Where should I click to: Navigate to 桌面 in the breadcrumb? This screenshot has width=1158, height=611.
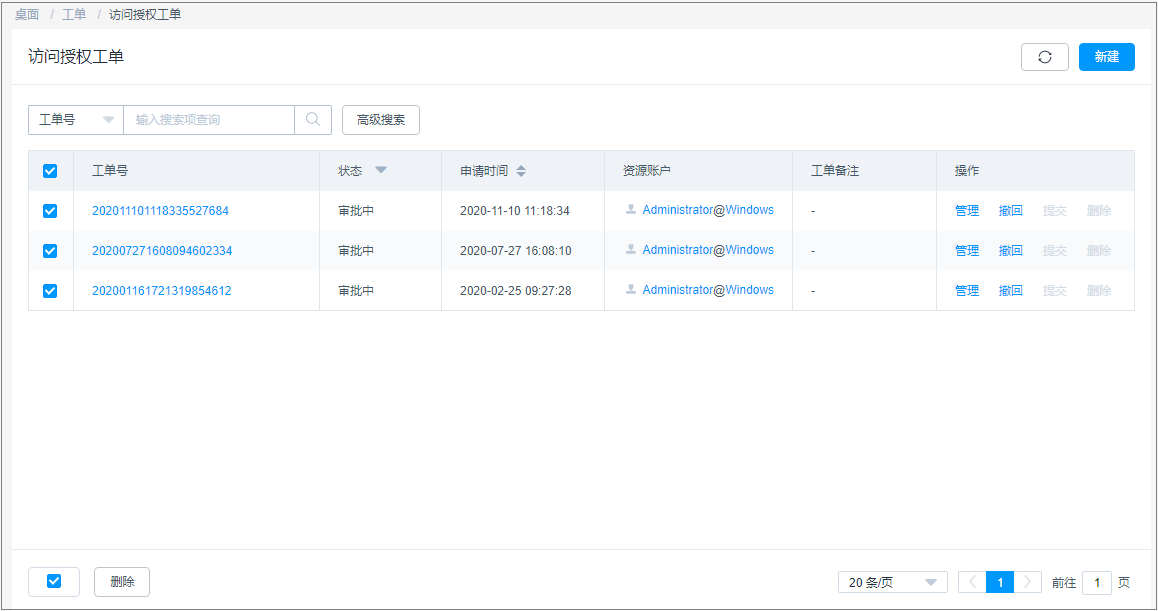tap(27, 15)
